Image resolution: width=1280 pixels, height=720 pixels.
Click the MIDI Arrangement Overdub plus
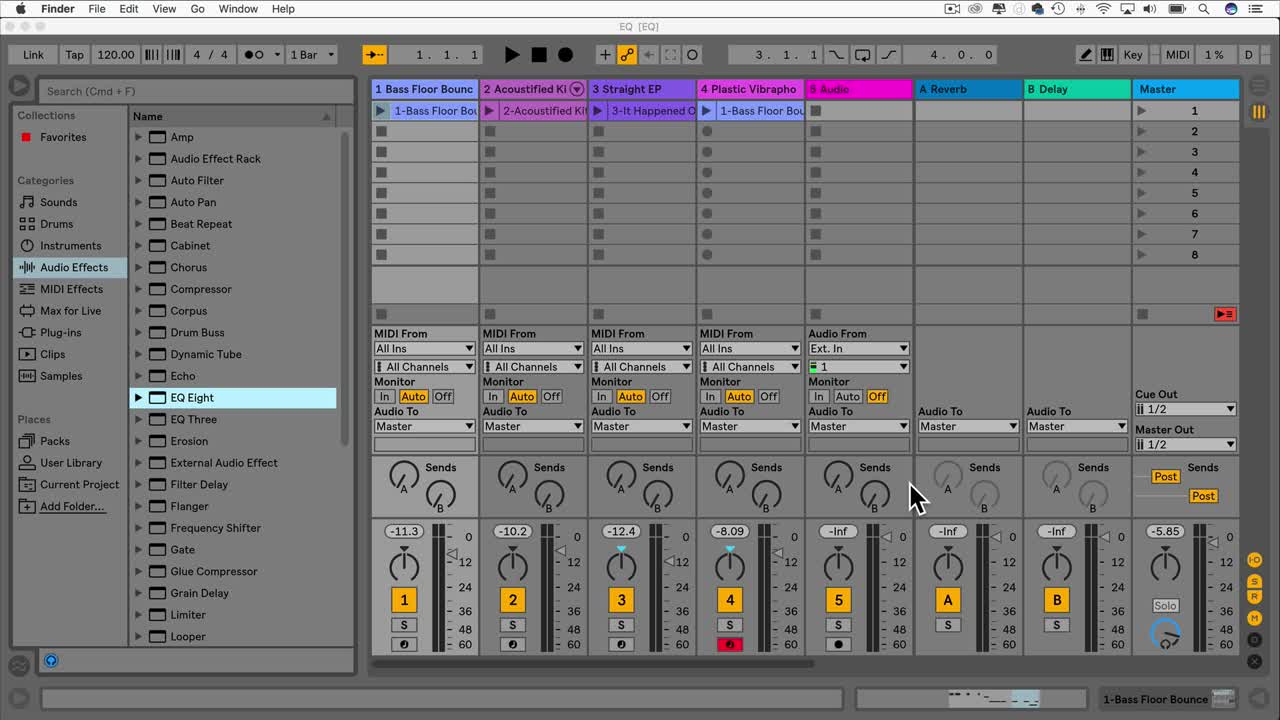tap(605, 55)
